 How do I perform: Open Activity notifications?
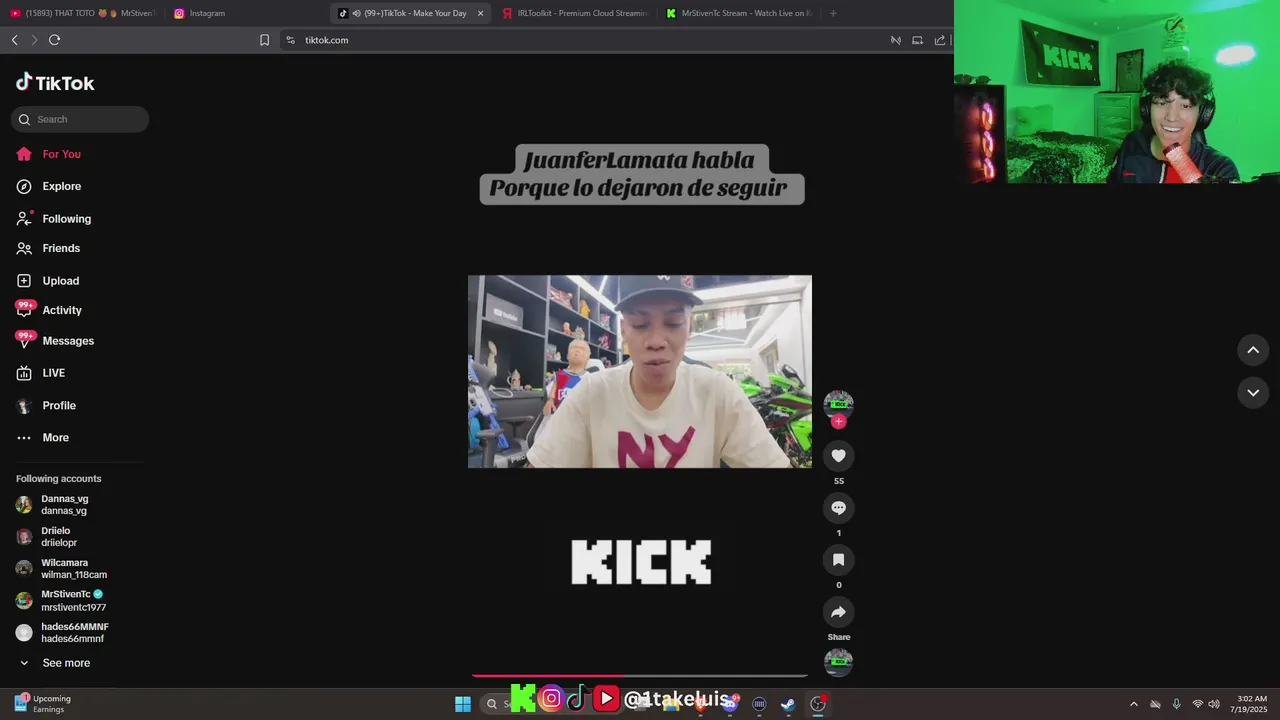(x=48, y=310)
